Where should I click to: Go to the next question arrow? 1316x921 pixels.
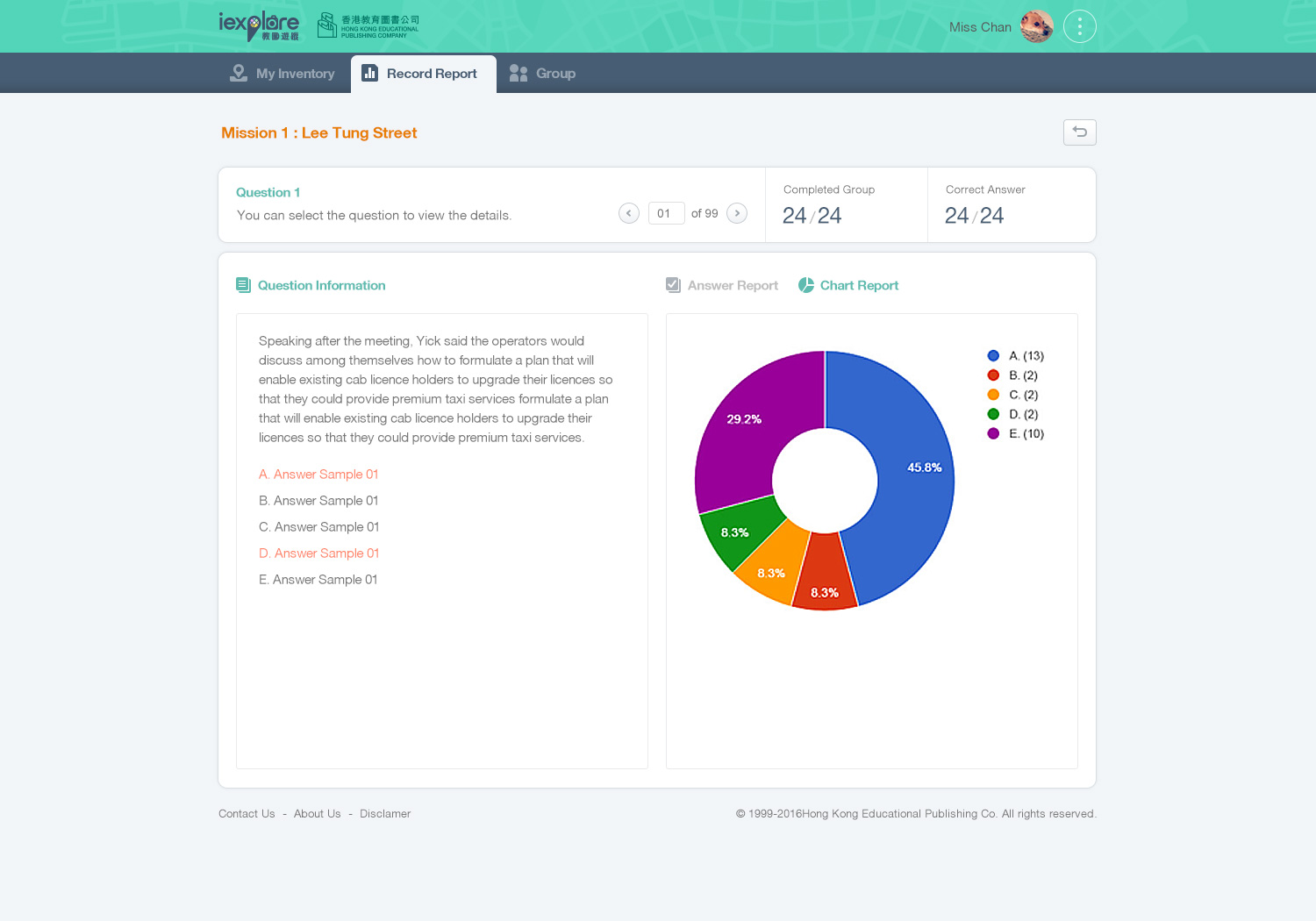pos(737,213)
